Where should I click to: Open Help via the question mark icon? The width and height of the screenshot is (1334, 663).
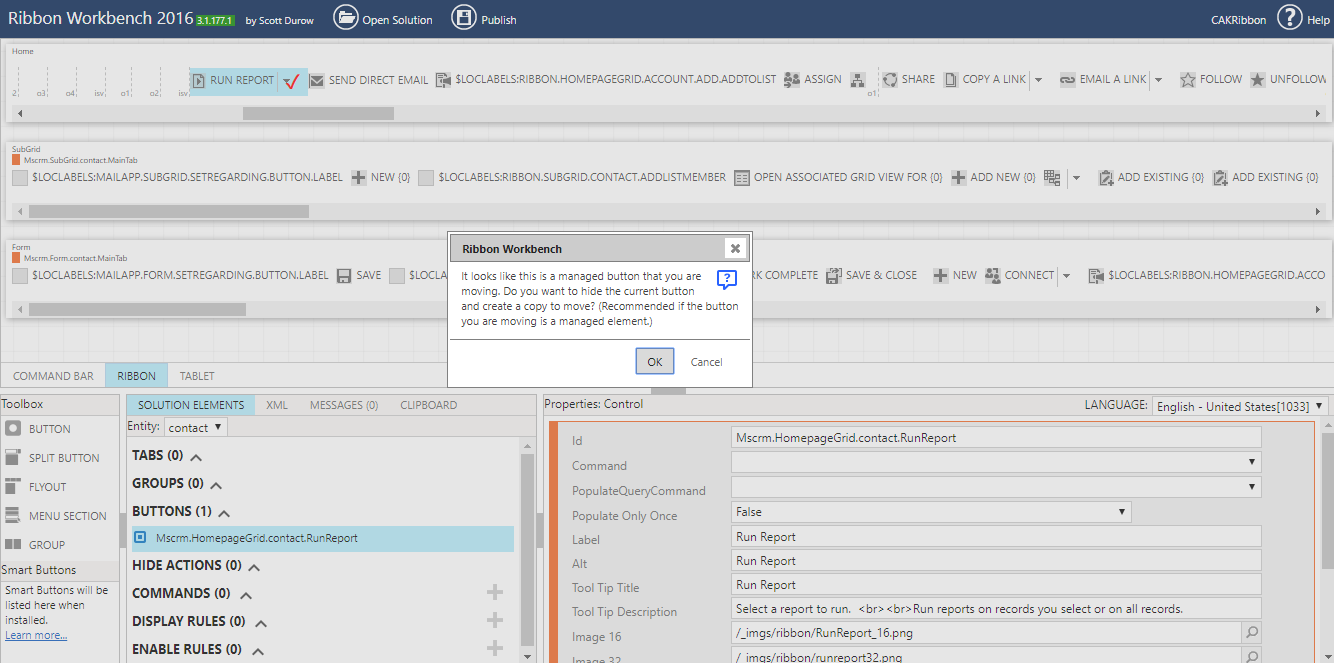pos(1290,17)
